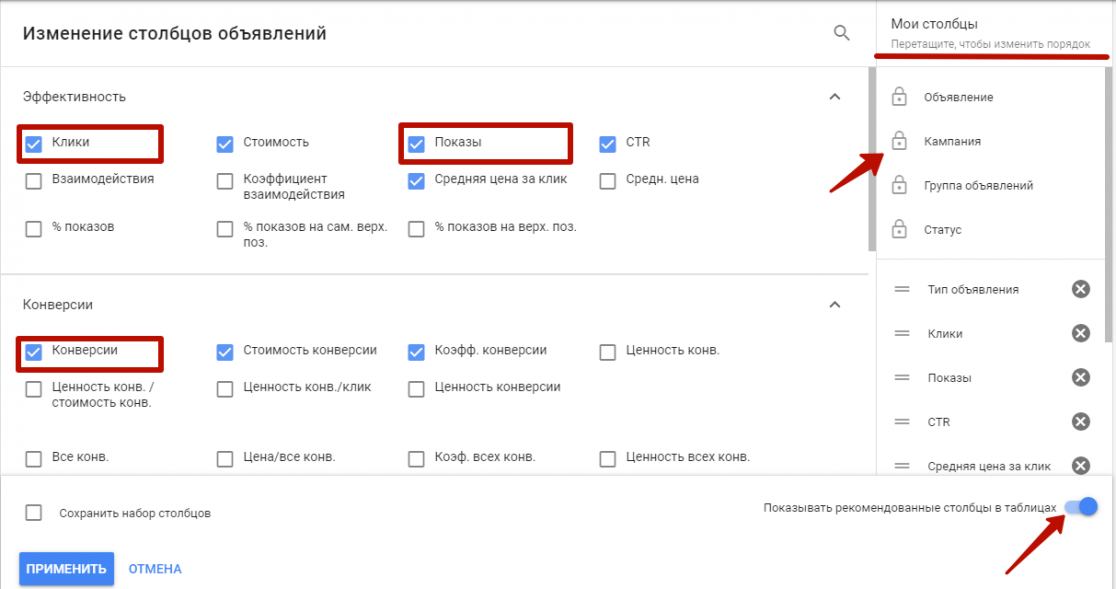Check Ценность конв. / стоимость конв. checkbox
Image resolution: width=1116 pixels, height=589 pixels.
click(33, 389)
